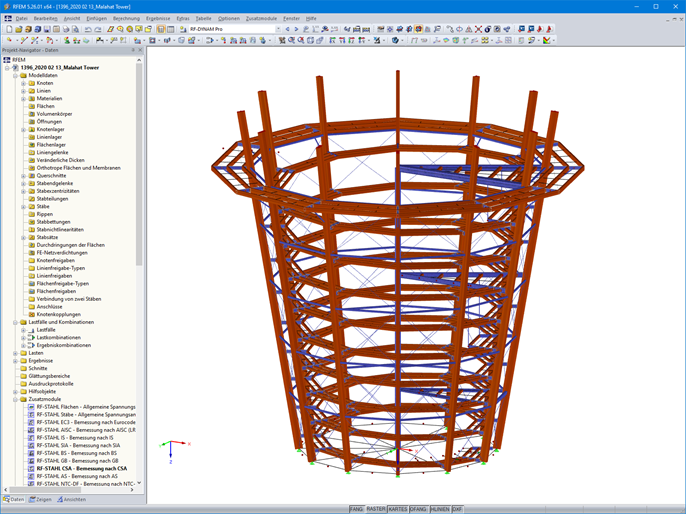Select the 1396_2020 02 13_Malahat Tower model node
This screenshot has height=514, width=686.
tap(60, 68)
